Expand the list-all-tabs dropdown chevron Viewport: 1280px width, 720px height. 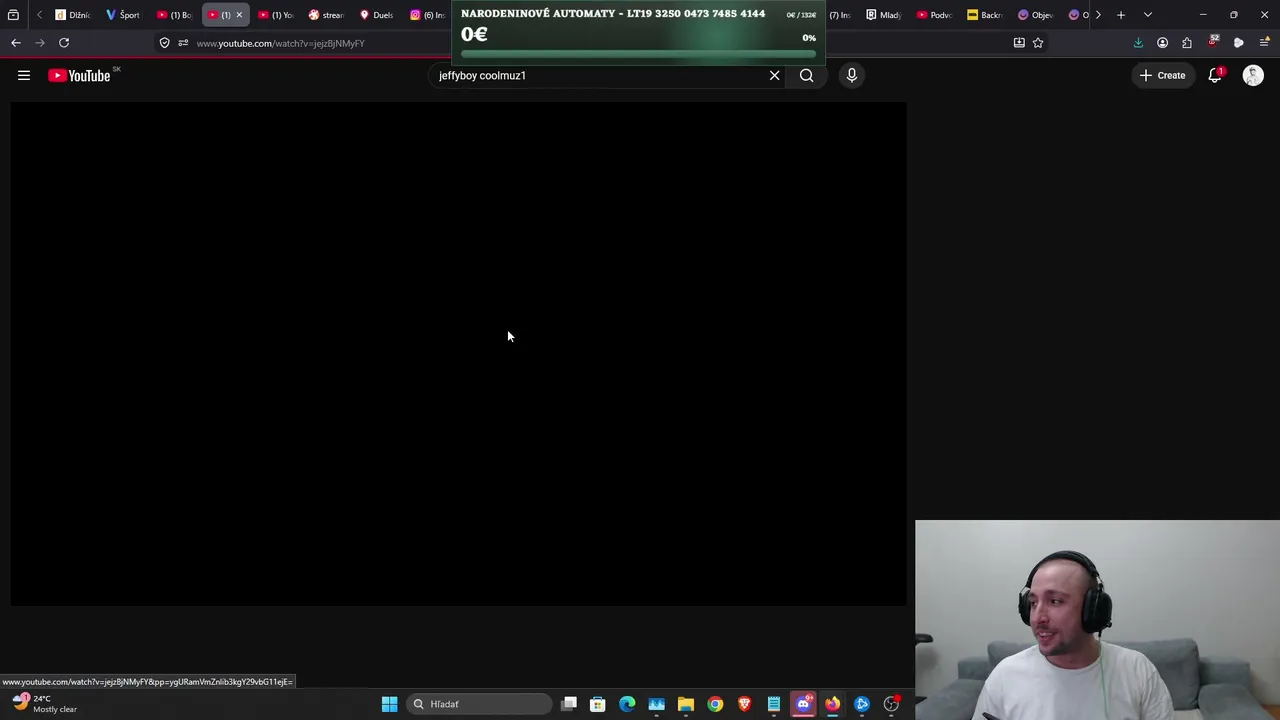[x=1148, y=15]
